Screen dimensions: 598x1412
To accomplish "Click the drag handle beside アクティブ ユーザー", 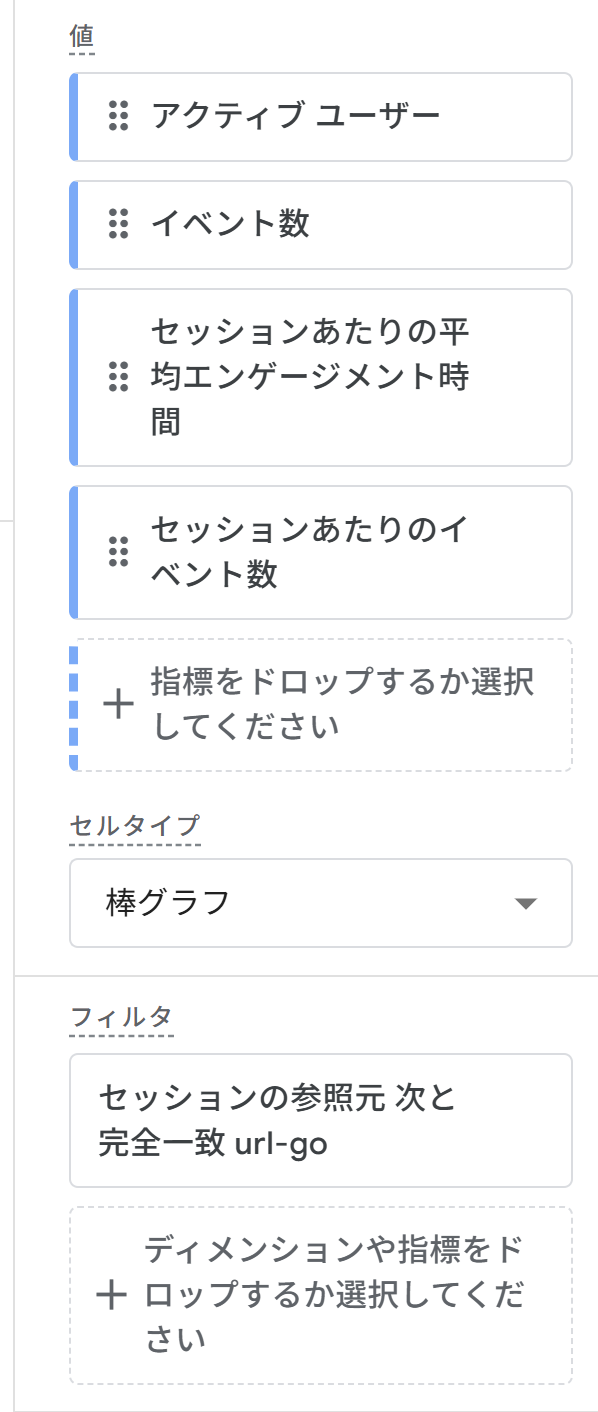I will point(120,117).
